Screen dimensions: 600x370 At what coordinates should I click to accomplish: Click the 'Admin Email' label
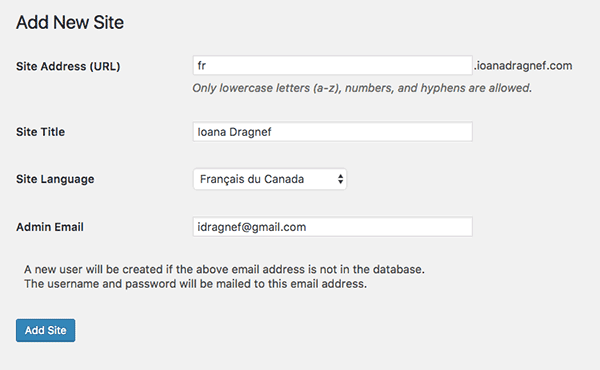pyautogui.click(x=50, y=227)
